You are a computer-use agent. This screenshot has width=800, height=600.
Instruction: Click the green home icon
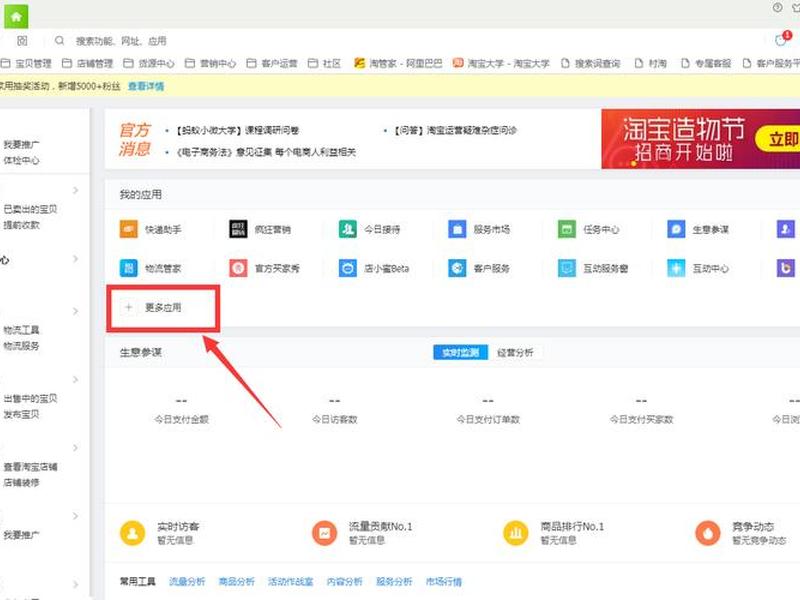(16, 16)
